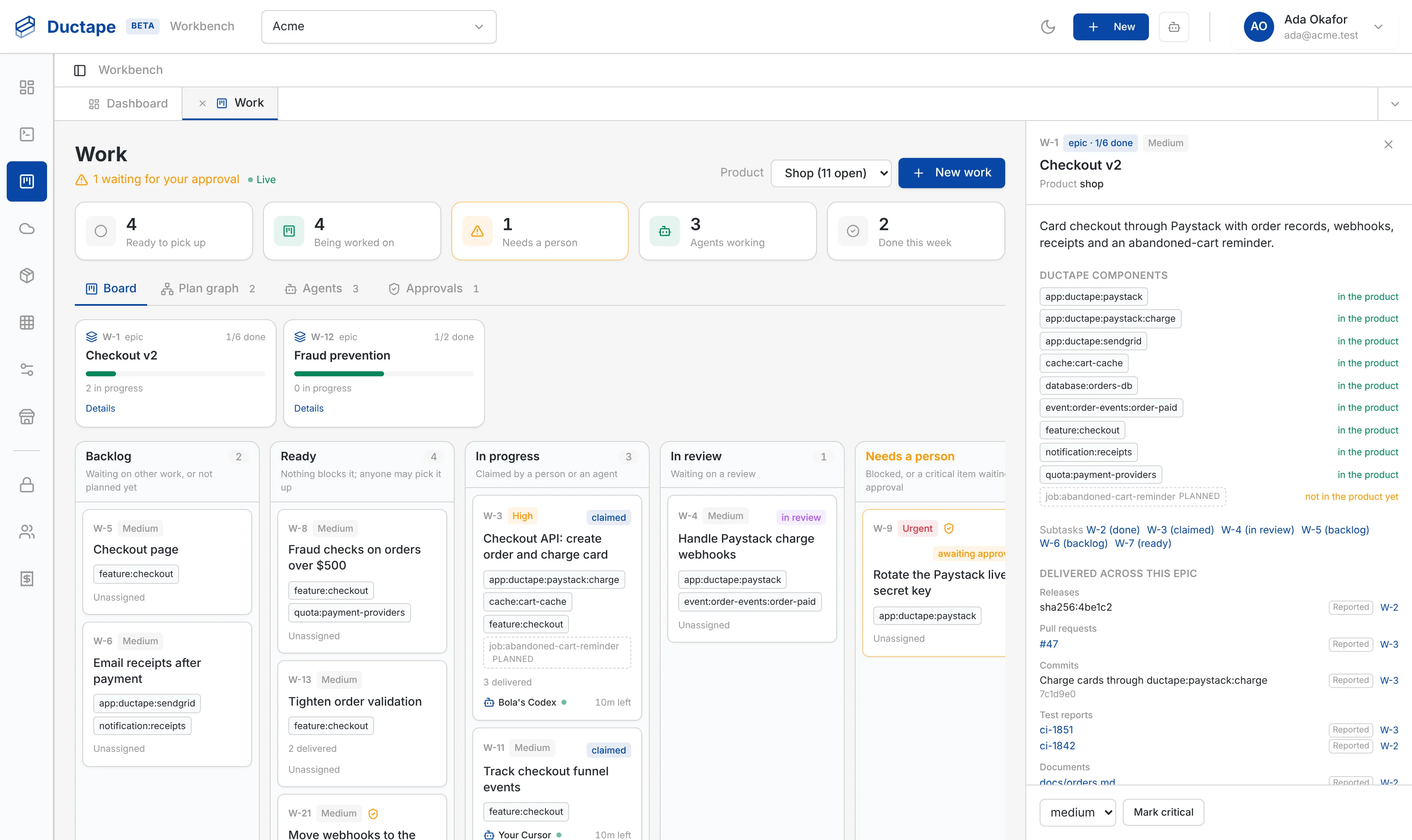Open the cloud icon in sidebar
This screenshot has width=1412, height=840.
[x=26, y=228]
